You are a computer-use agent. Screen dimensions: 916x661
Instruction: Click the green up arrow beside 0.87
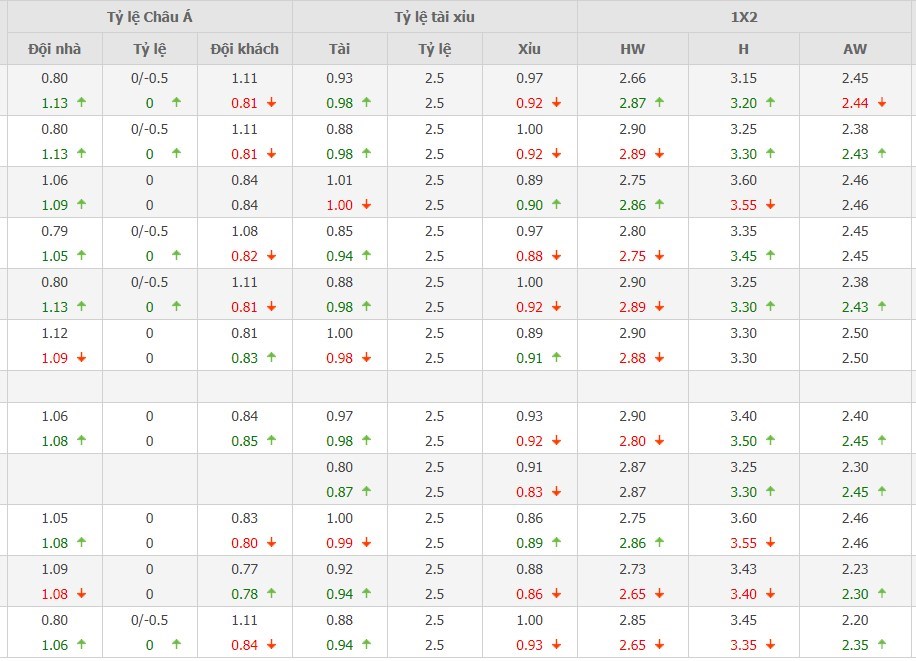(366, 492)
